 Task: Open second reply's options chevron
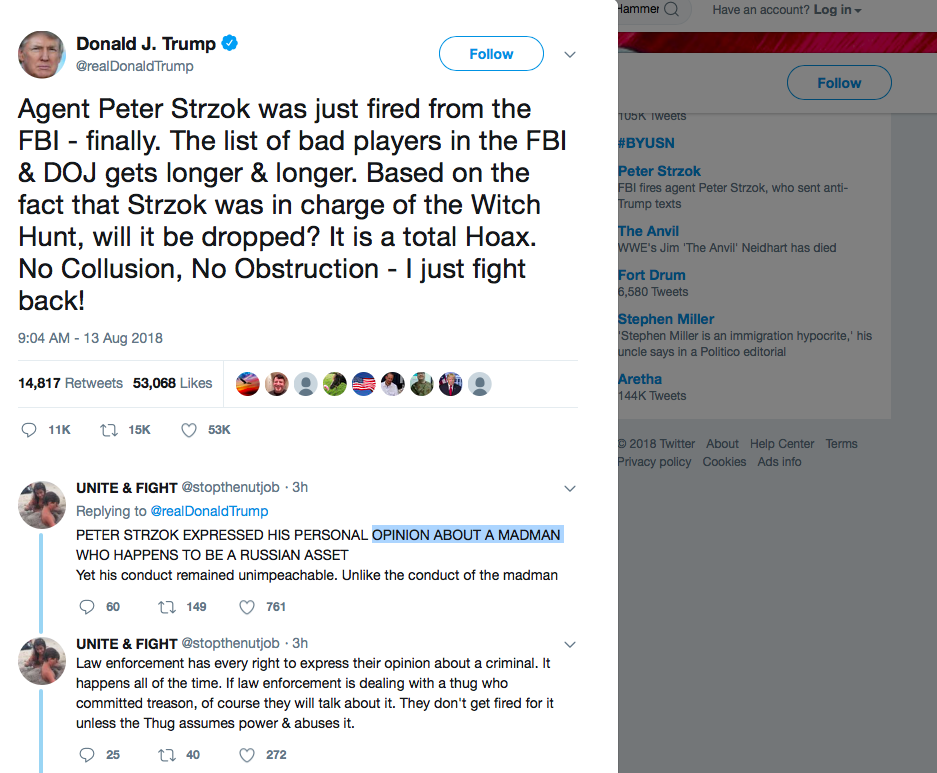coord(570,644)
